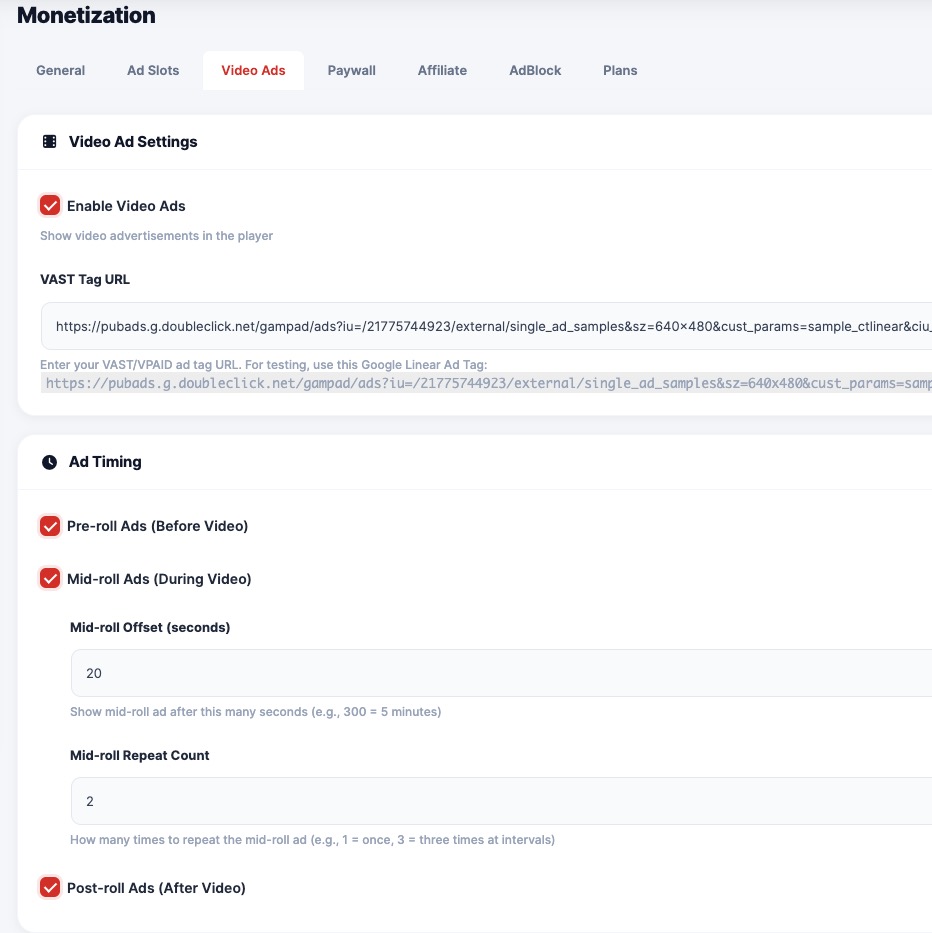Disable the Enable Video Ads checkbox
The width and height of the screenshot is (932, 933).
50,206
